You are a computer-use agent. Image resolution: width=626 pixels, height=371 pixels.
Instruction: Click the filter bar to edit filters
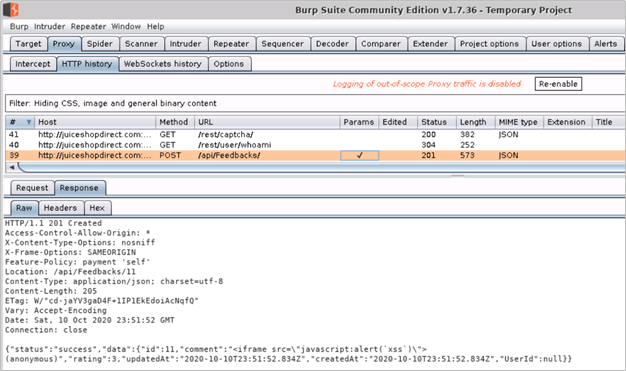click(x=315, y=103)
